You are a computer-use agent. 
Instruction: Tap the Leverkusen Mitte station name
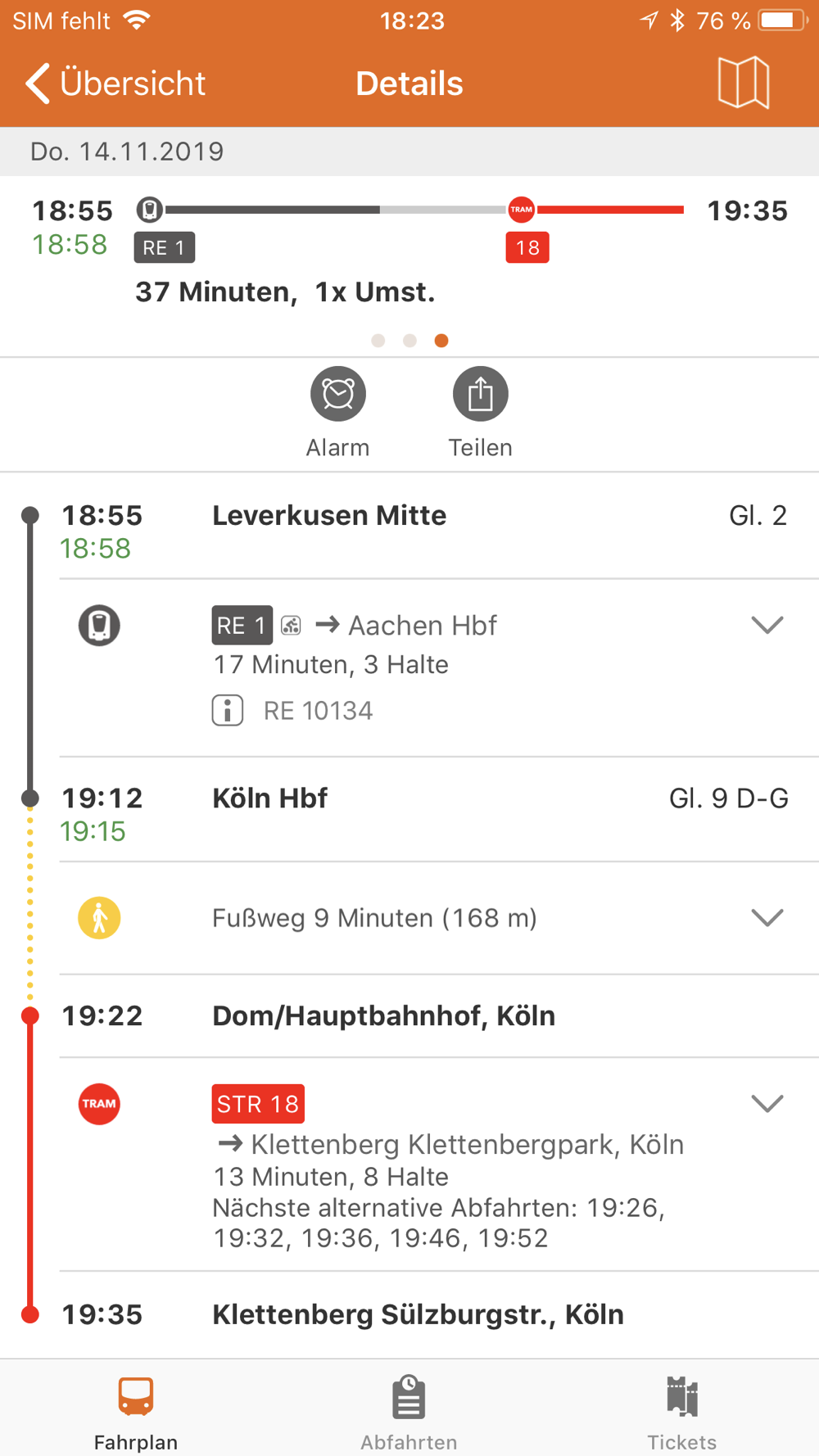click(329, 515)
